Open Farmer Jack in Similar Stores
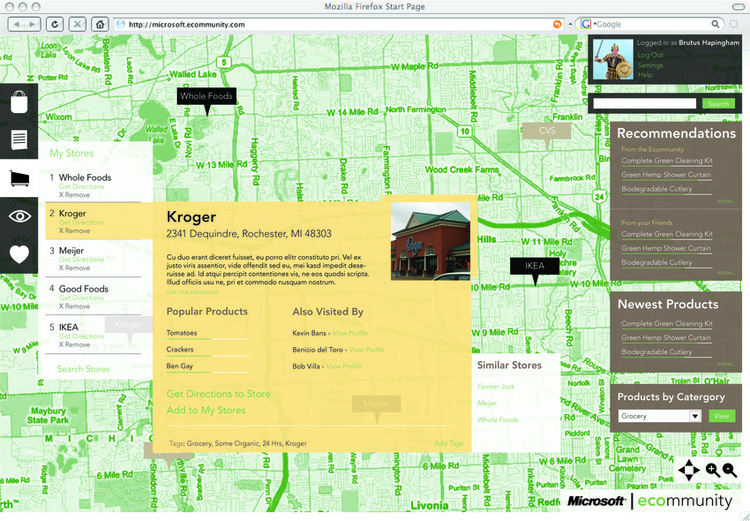750x521 pixels. pyautogui.click(x=496, y=387)
